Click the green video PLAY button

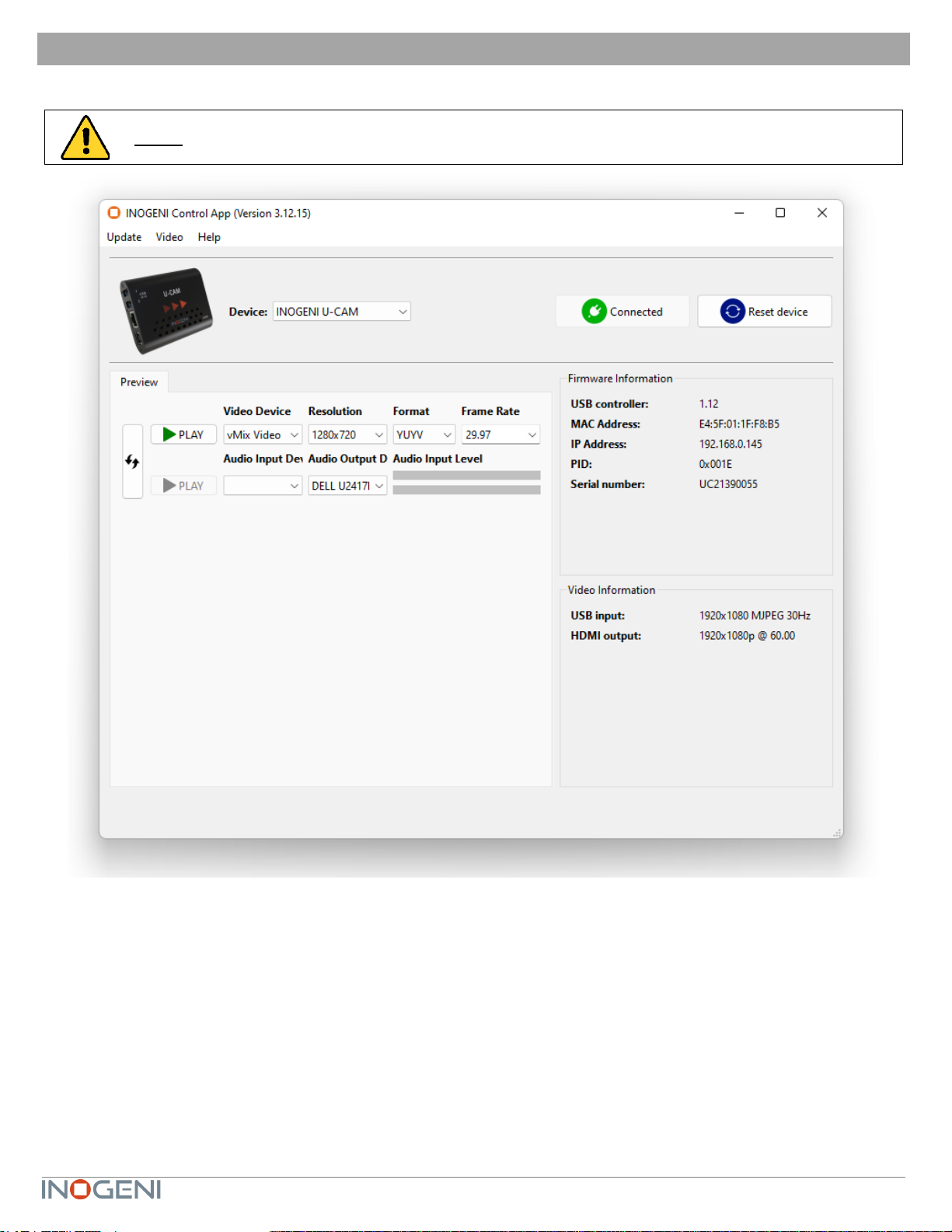click(183, 435)
